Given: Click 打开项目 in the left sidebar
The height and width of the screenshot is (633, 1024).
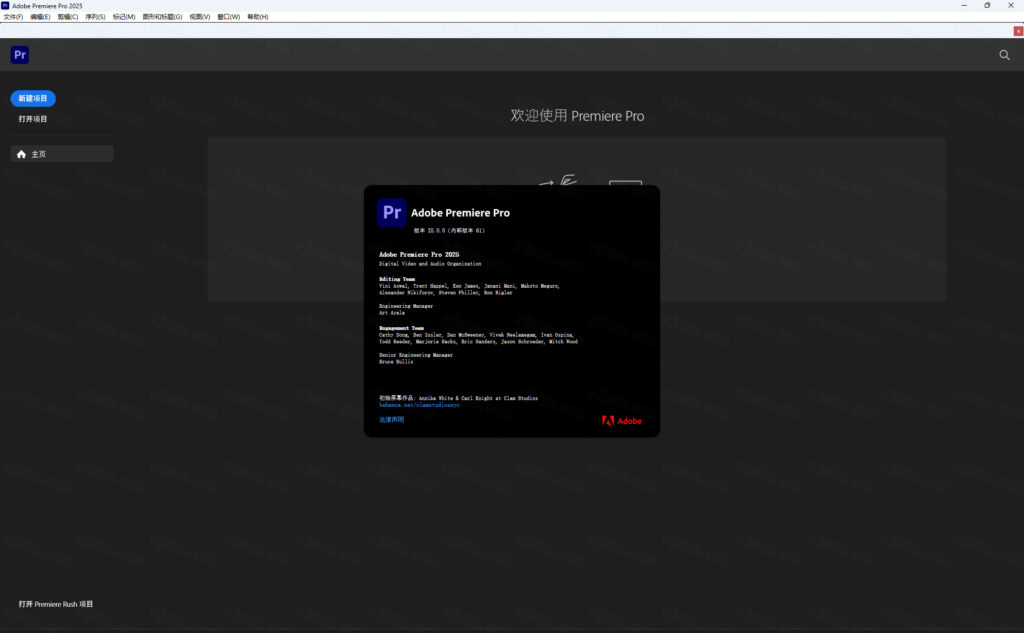Looking at the screenshot, I should click(x=33, y=119).
